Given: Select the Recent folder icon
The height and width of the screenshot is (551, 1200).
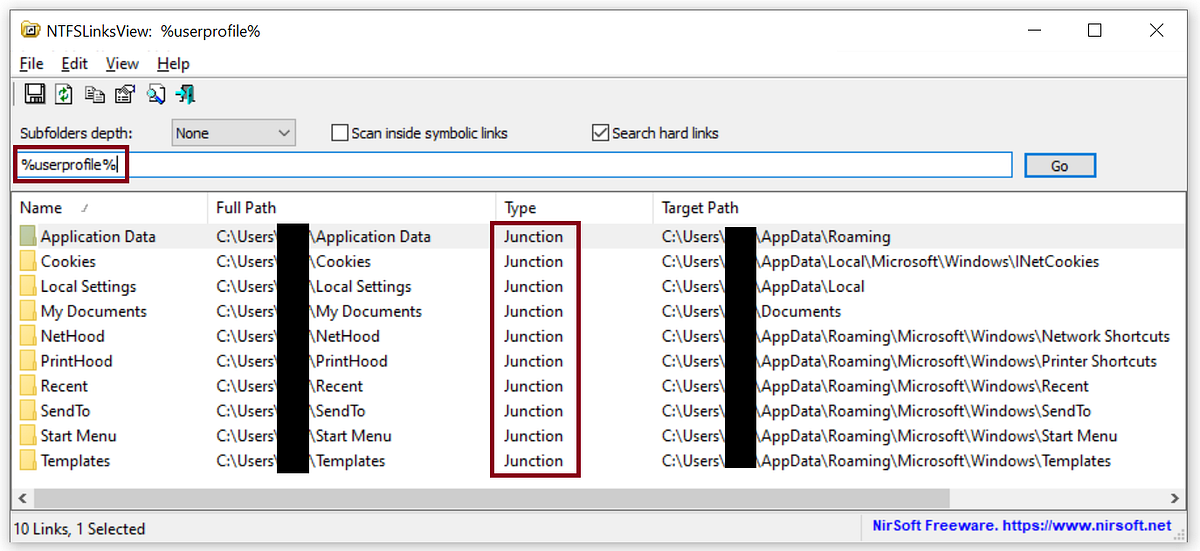Looking at the screenshot, I should (x=28, y=387).
